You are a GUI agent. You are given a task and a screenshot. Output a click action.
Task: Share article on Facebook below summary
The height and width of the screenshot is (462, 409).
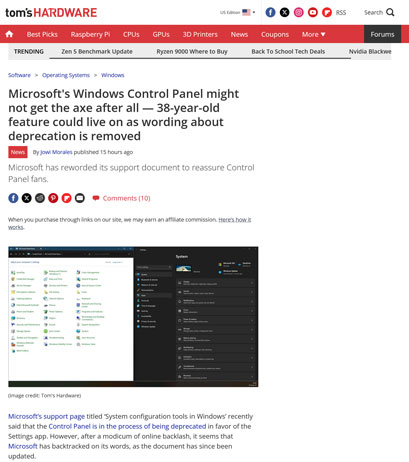pyautogui.click(x=13, y=198)
